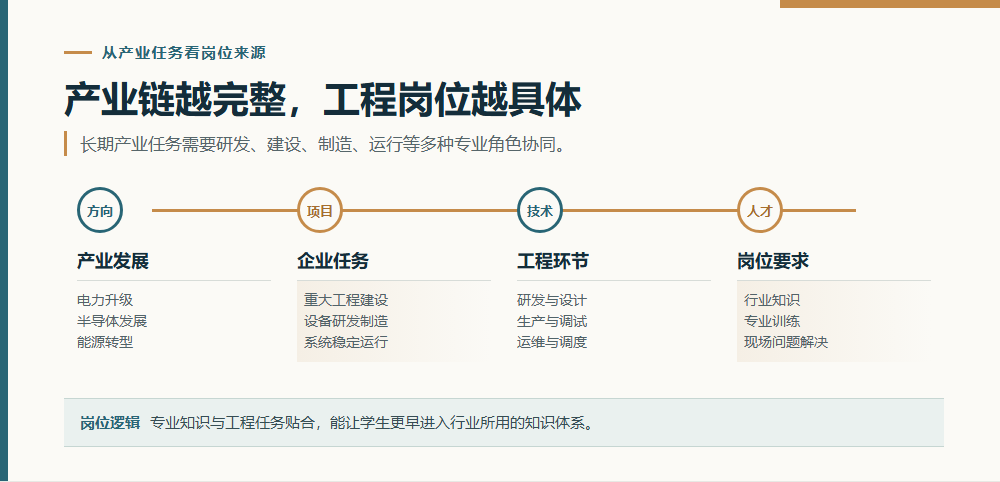
Task: Select the heading 工程环节
Action: 553,261
